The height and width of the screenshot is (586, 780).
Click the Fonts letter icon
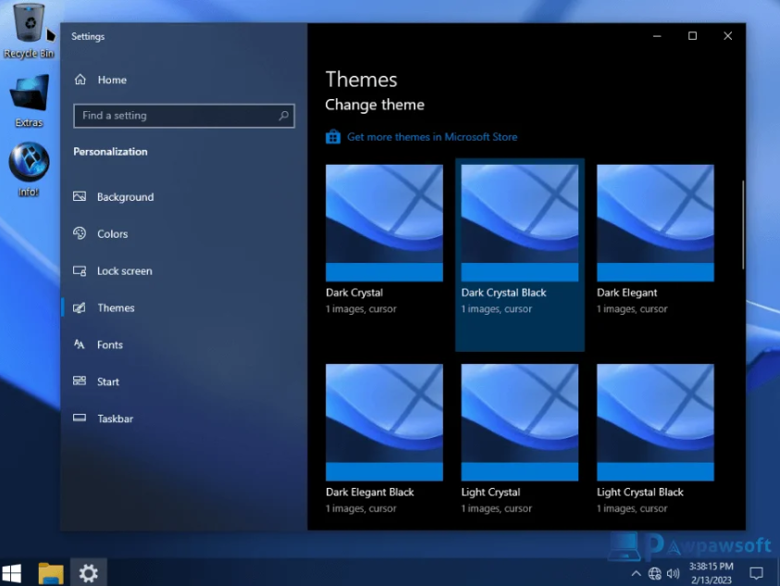(80, 344)
